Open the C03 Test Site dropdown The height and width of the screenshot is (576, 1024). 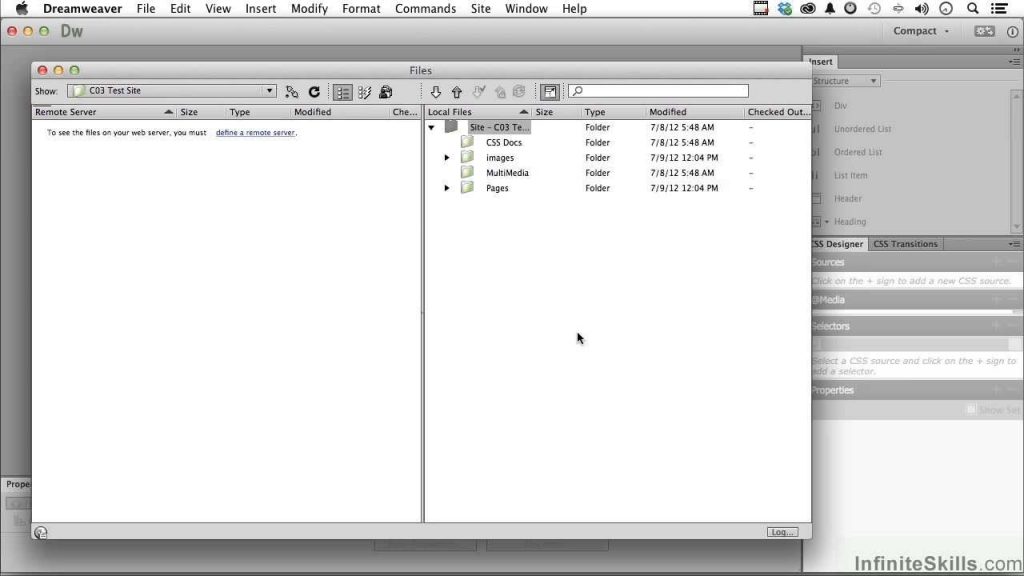[171, 91]
